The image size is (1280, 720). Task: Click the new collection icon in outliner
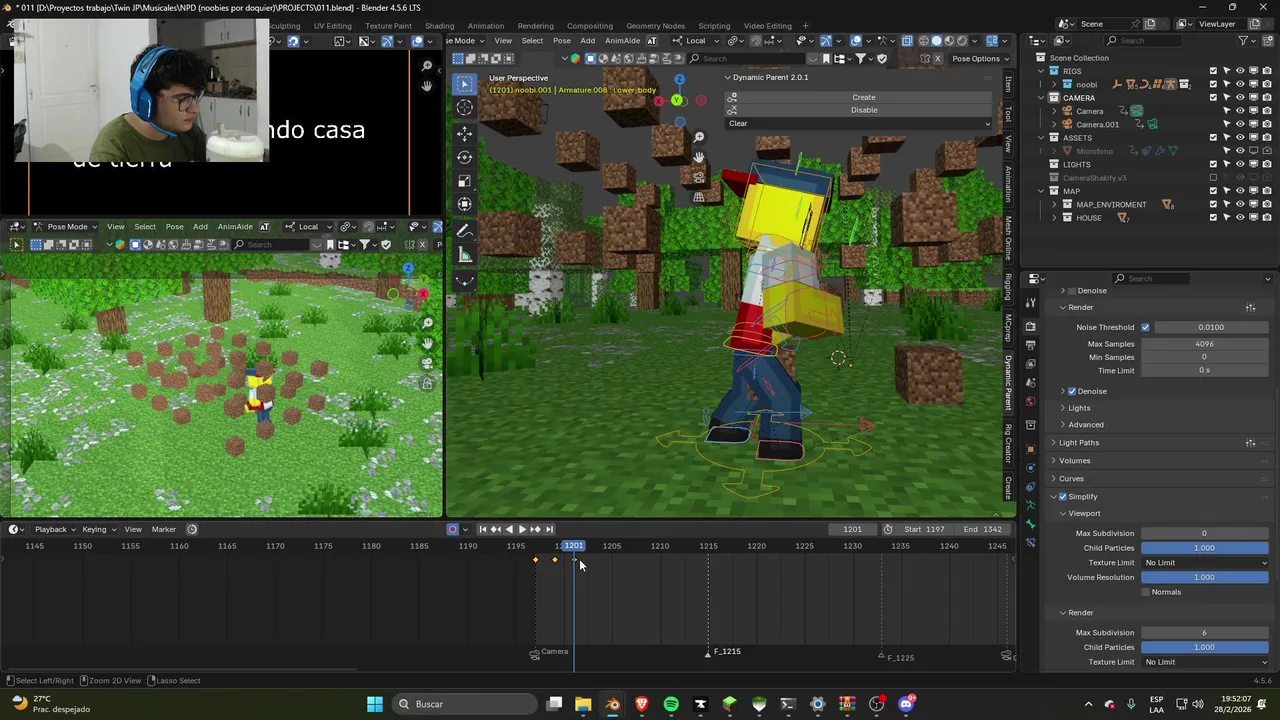point(1270,41)
